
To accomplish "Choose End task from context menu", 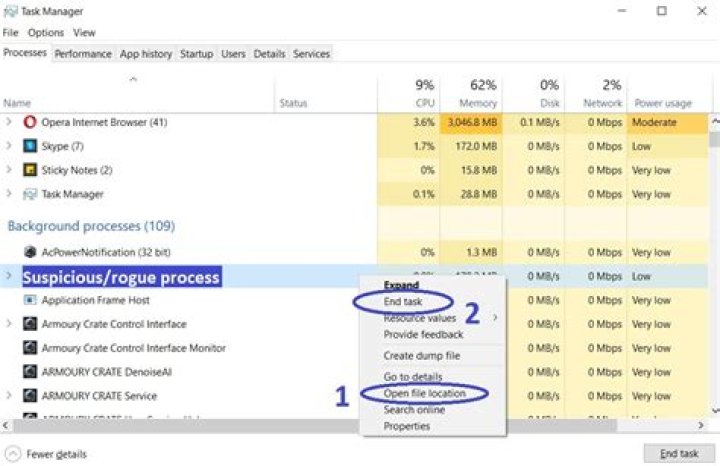I will pyautogui.click(x=404, y=301).
